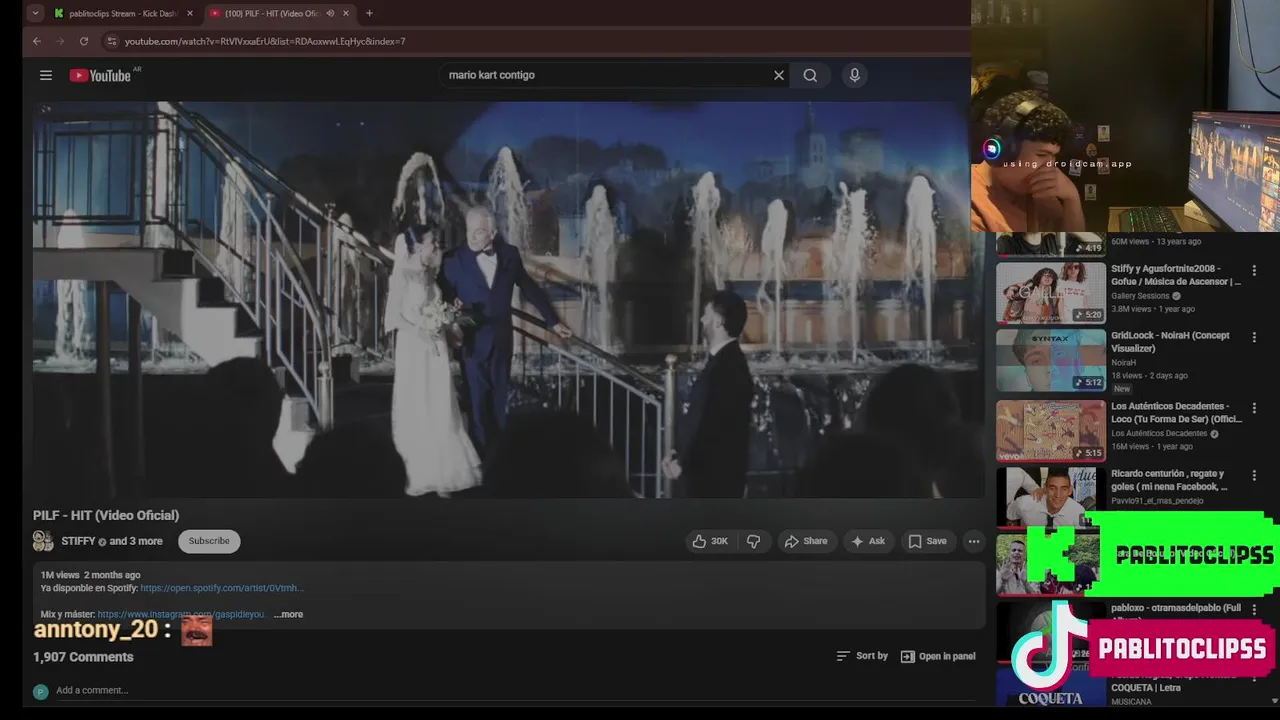
Task: Open options for Stiffy y Agusfortnite2008 video
Action: [x=1254, y=270]
